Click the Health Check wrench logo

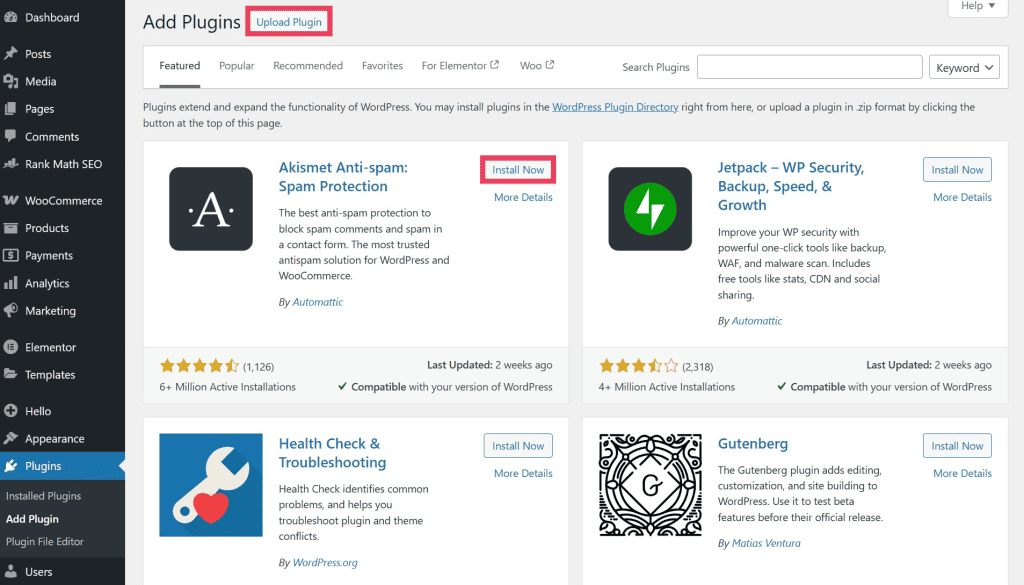click(211, 485)
